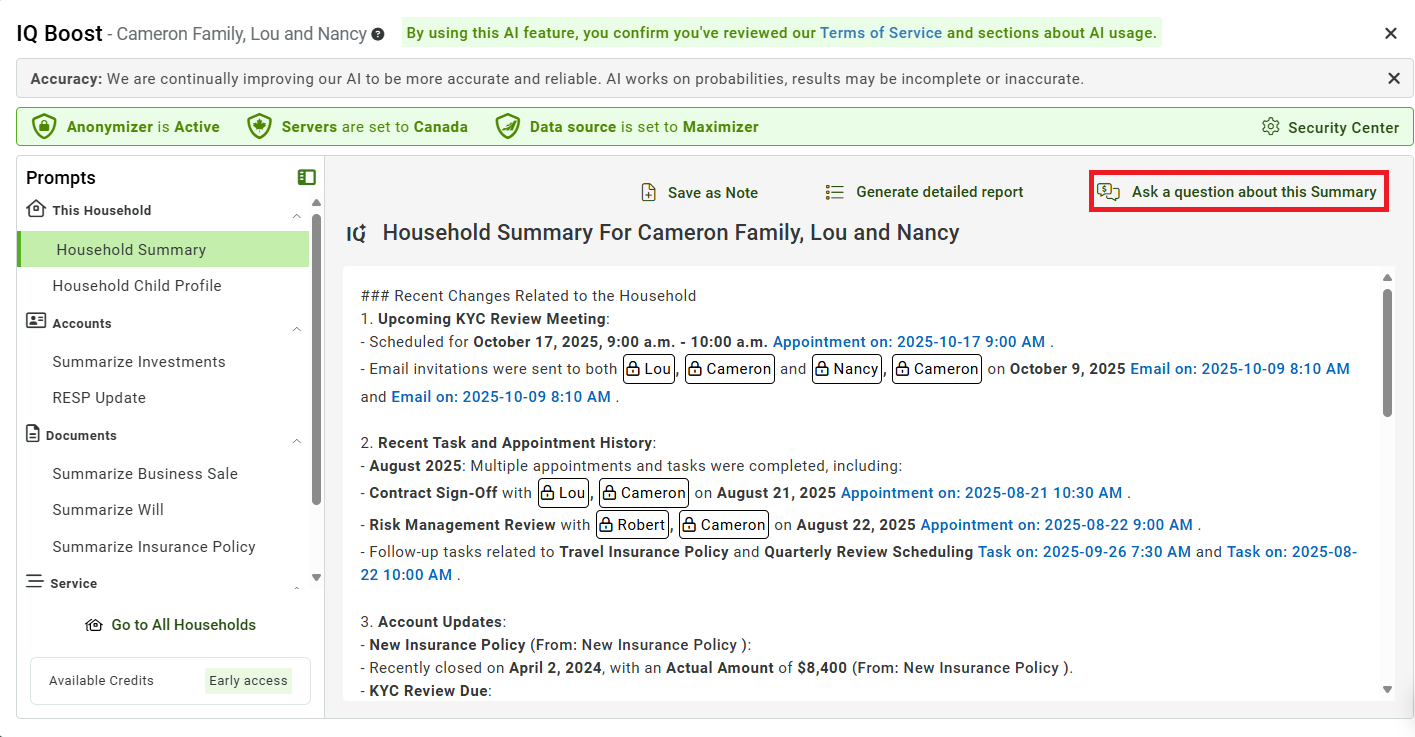Collapse the Accounts section chevron
Viewport: 1415px width, 737px height.
coord(296,329)
